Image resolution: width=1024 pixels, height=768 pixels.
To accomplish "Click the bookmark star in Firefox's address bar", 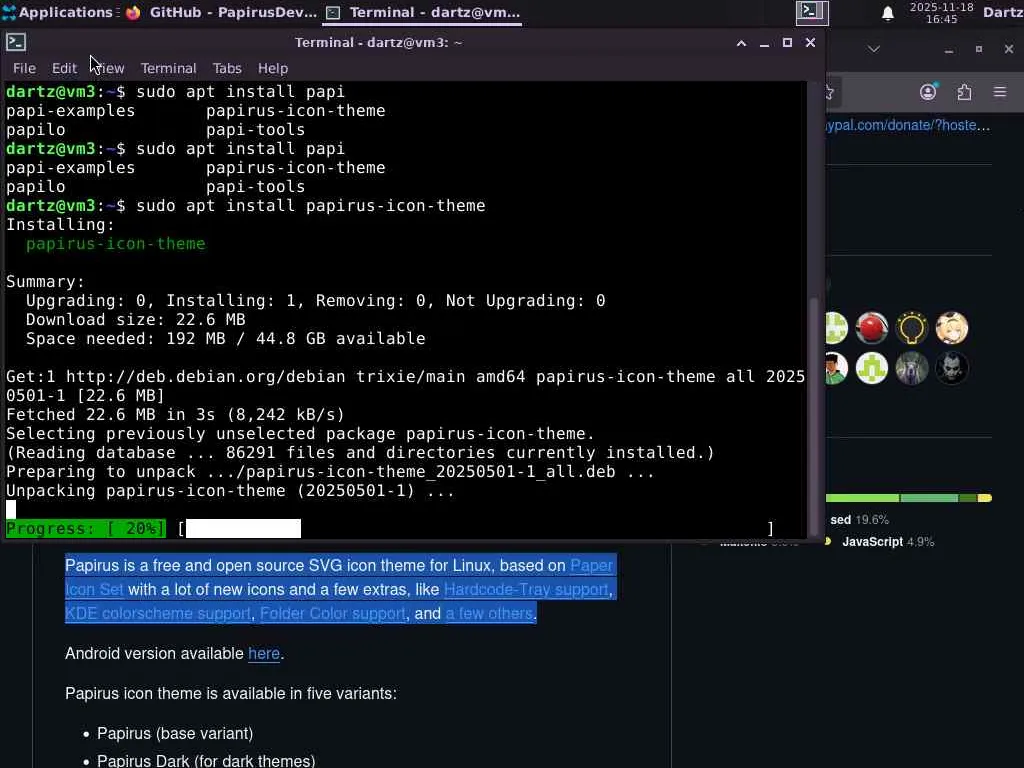I will pyautogui.click(x=830, y=92).
